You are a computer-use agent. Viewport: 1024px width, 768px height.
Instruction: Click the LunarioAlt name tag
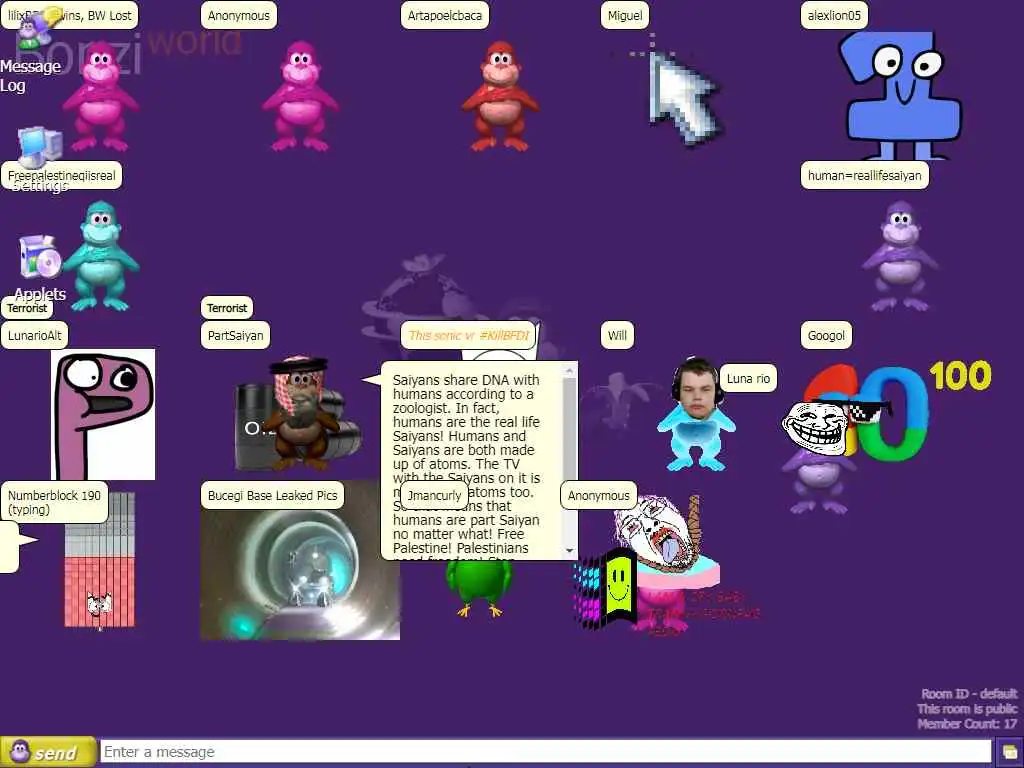35,335
